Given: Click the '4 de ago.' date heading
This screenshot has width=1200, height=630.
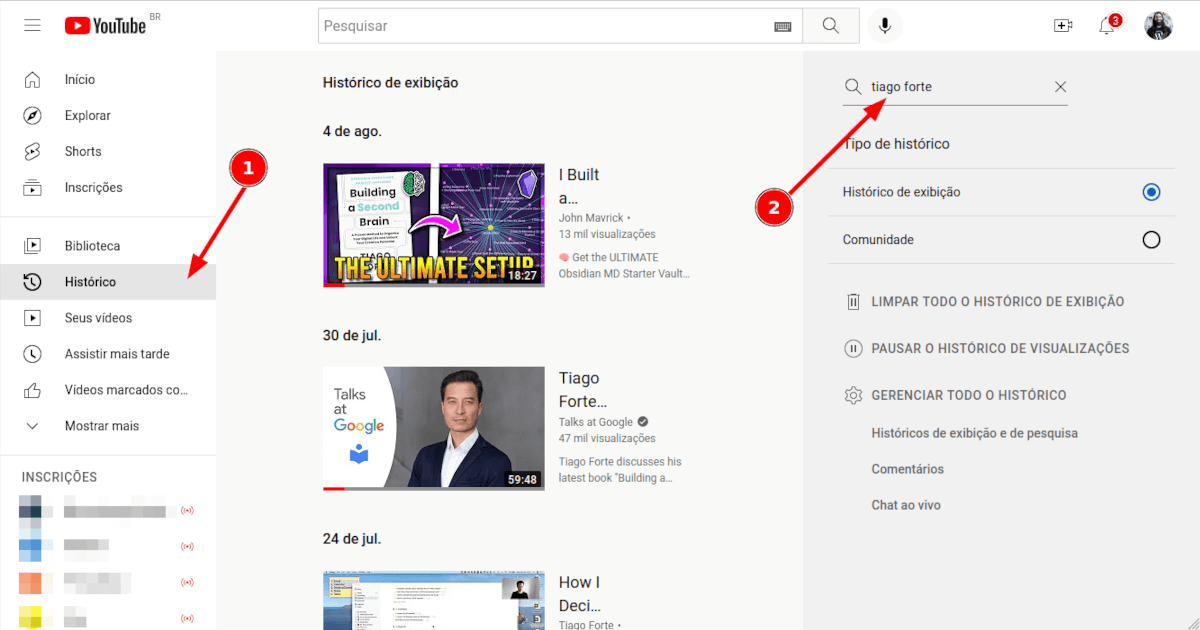Looking at the screenshot, I should tap(352, 131).
